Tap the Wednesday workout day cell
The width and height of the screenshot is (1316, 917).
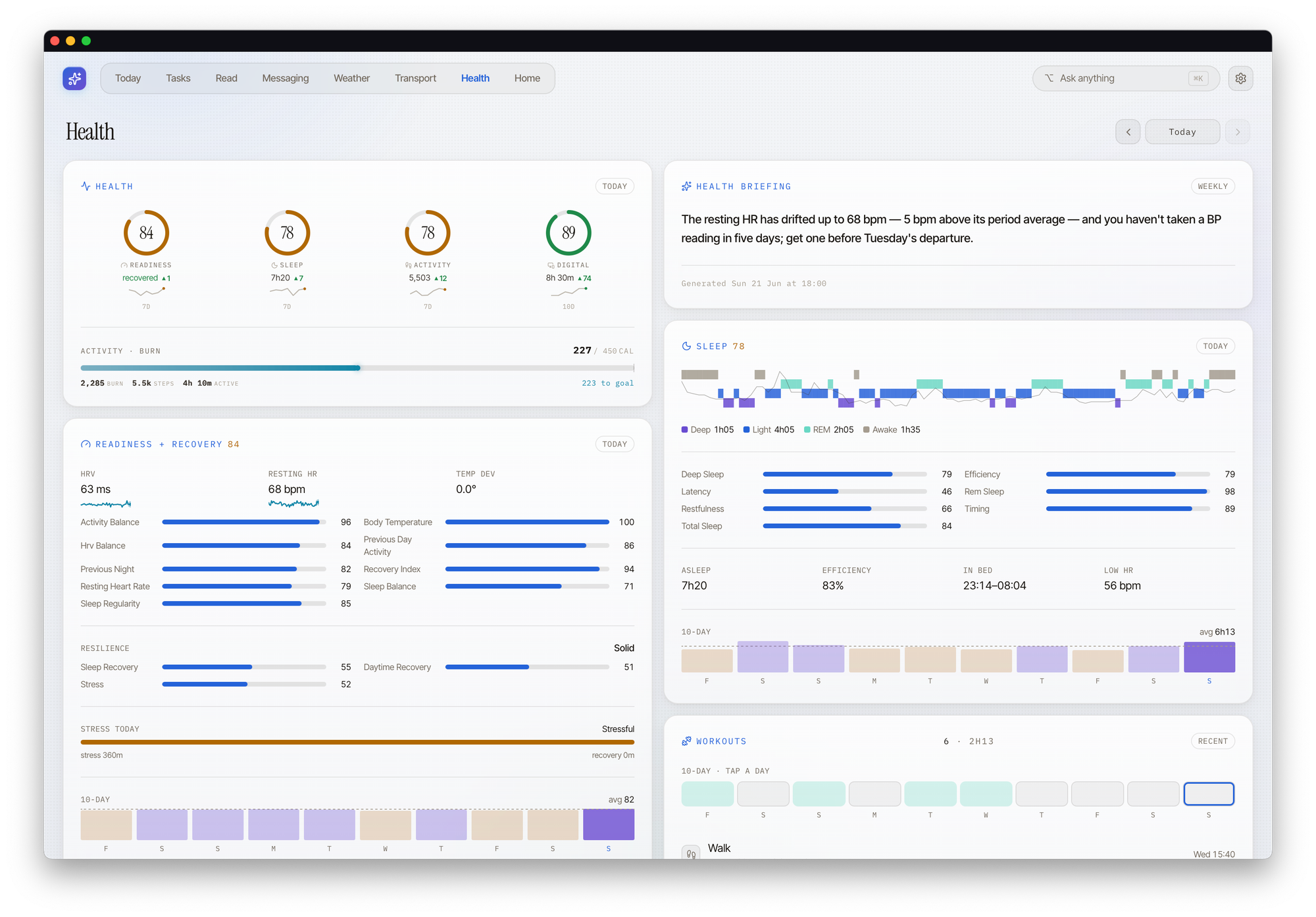[x=986, y=794]
